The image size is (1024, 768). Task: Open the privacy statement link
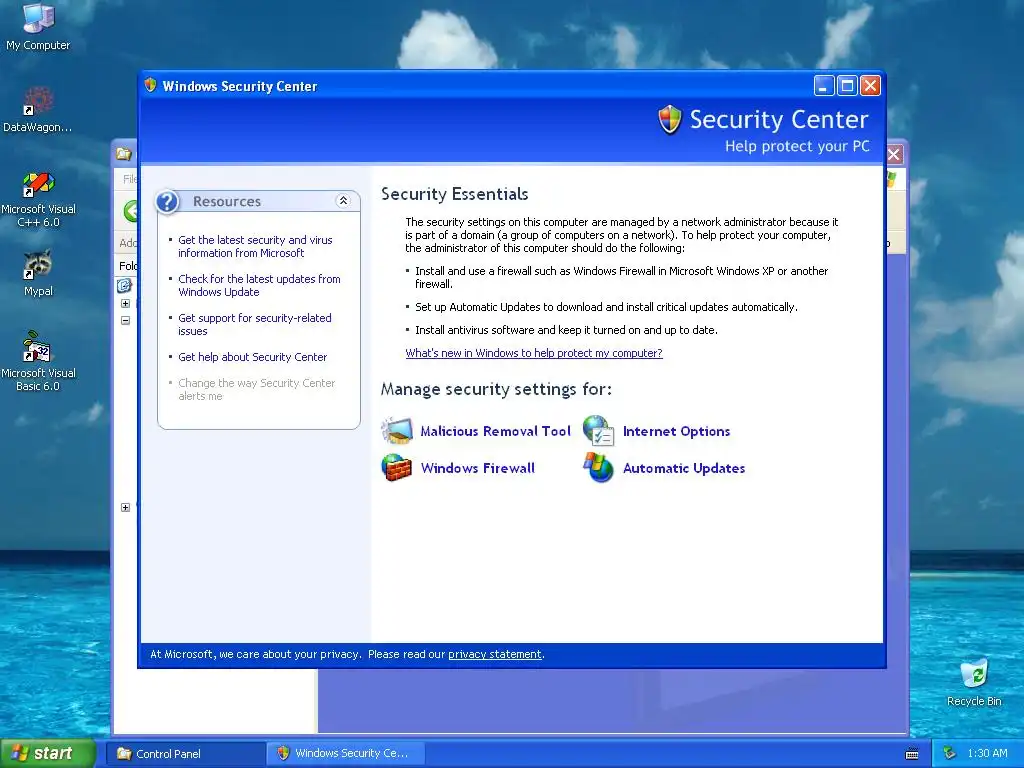point(494,654)
